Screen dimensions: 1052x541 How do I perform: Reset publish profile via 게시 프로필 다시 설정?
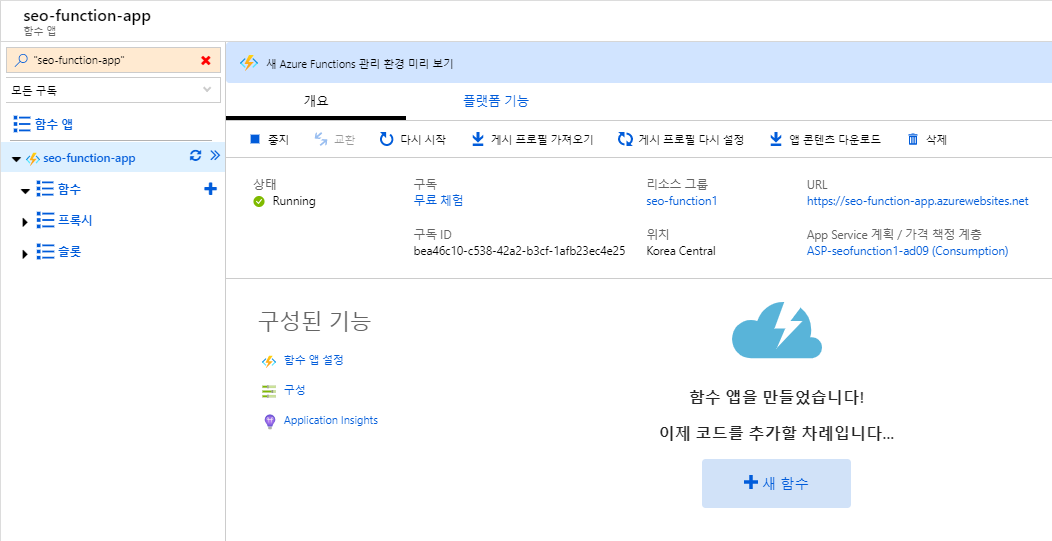(680, 140)
